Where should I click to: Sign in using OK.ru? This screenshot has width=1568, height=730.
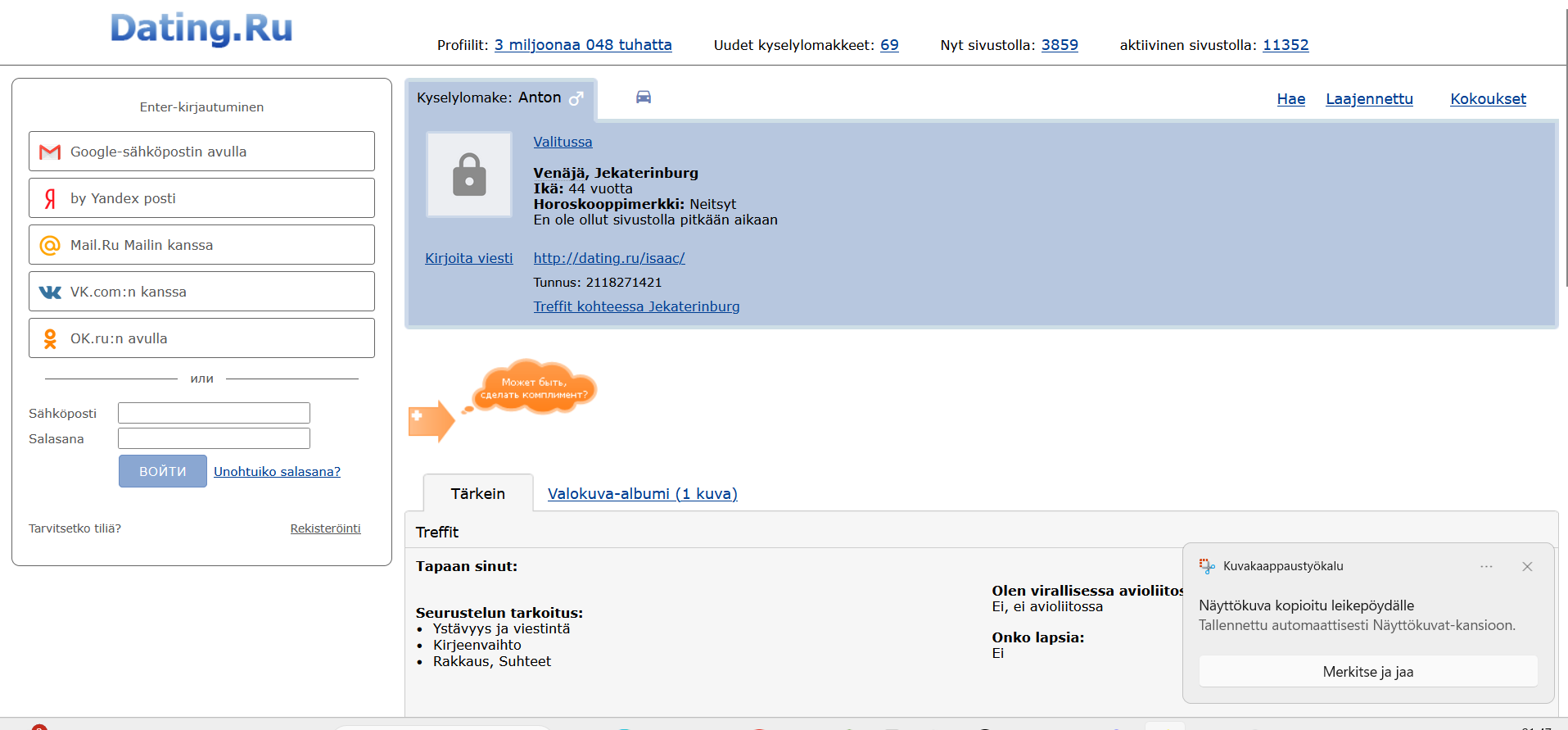[x=201, y=338]
